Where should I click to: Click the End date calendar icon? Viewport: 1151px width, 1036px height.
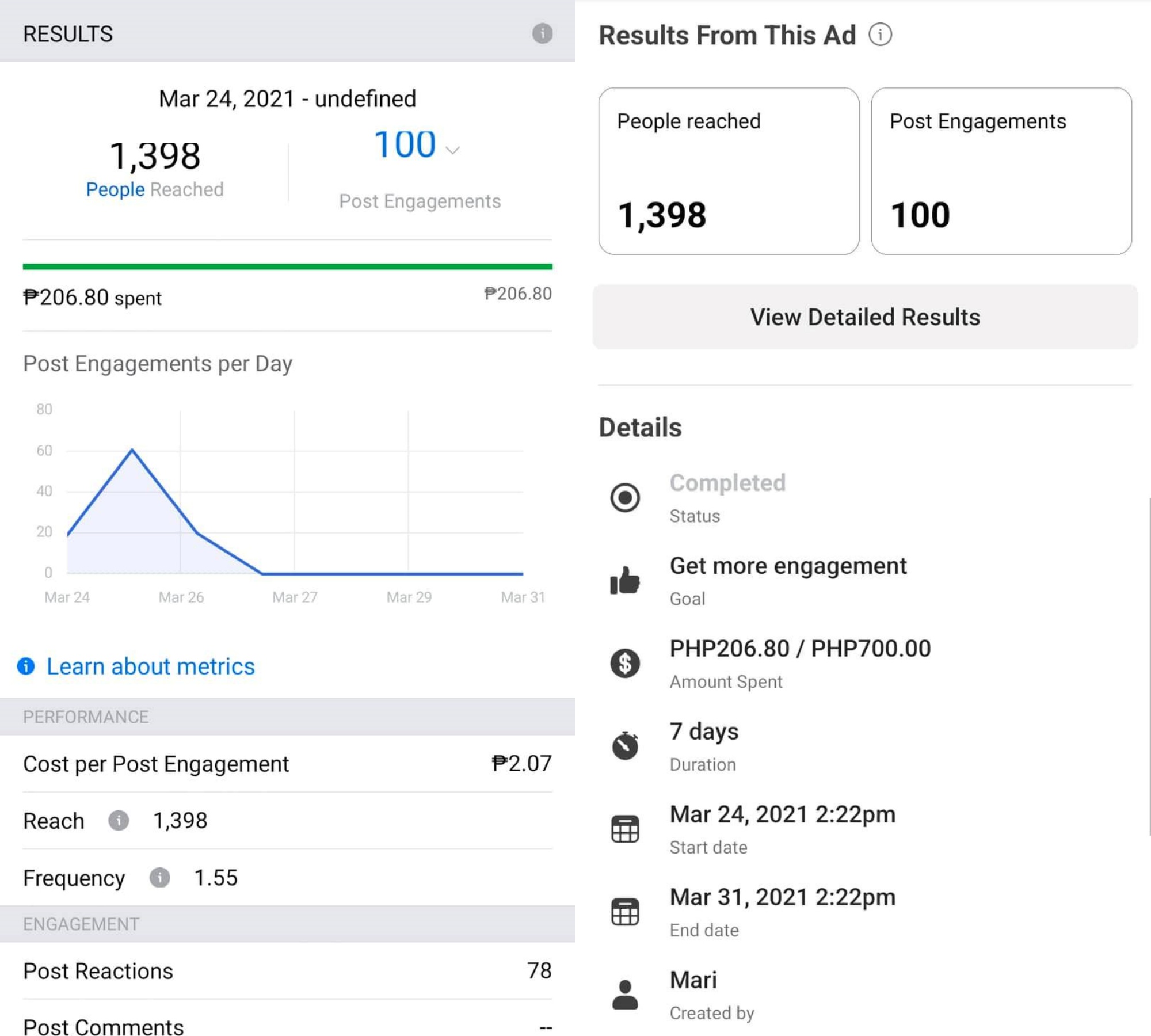624,912
